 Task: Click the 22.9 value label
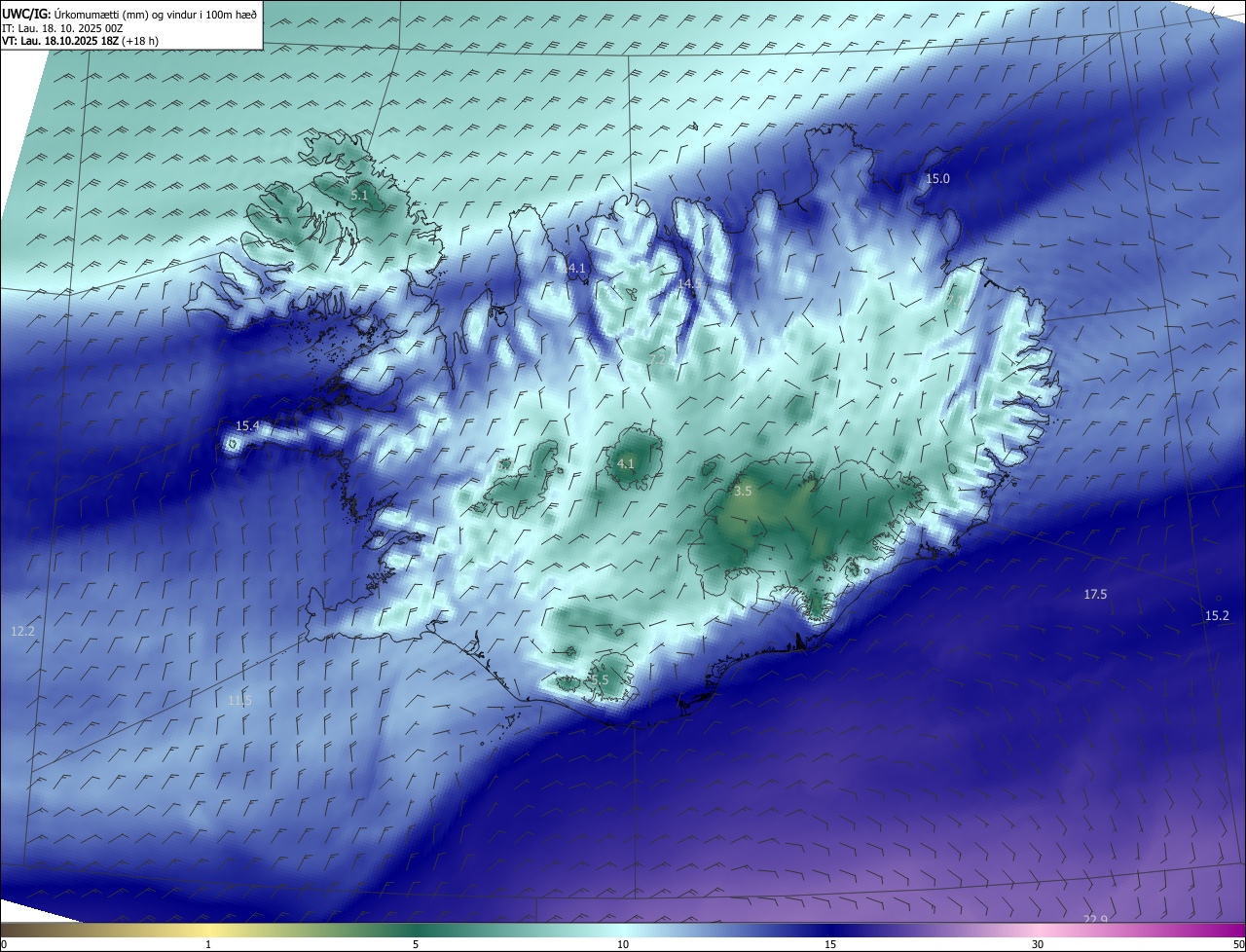pos(1095,920)
